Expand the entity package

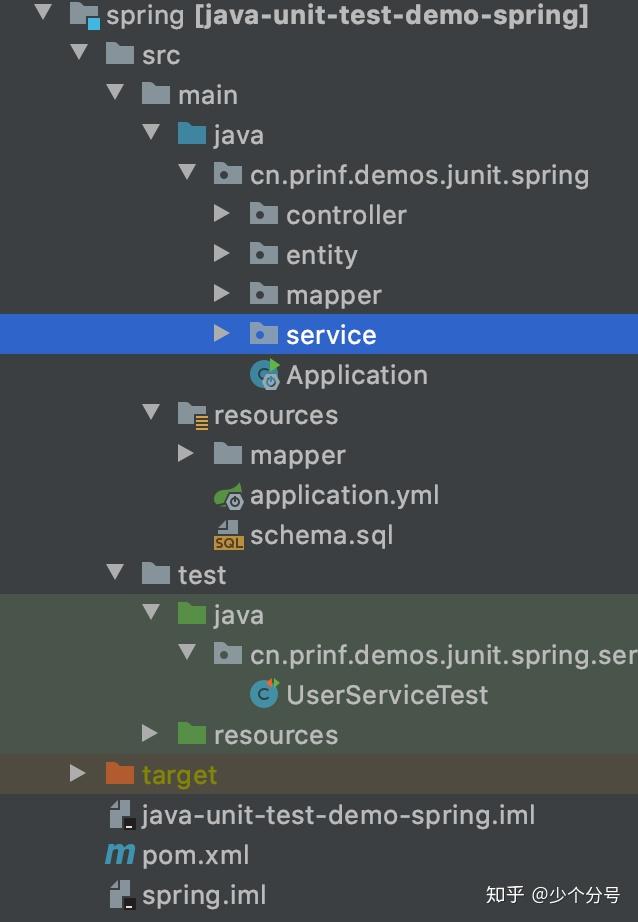click(x=222, y=254)
